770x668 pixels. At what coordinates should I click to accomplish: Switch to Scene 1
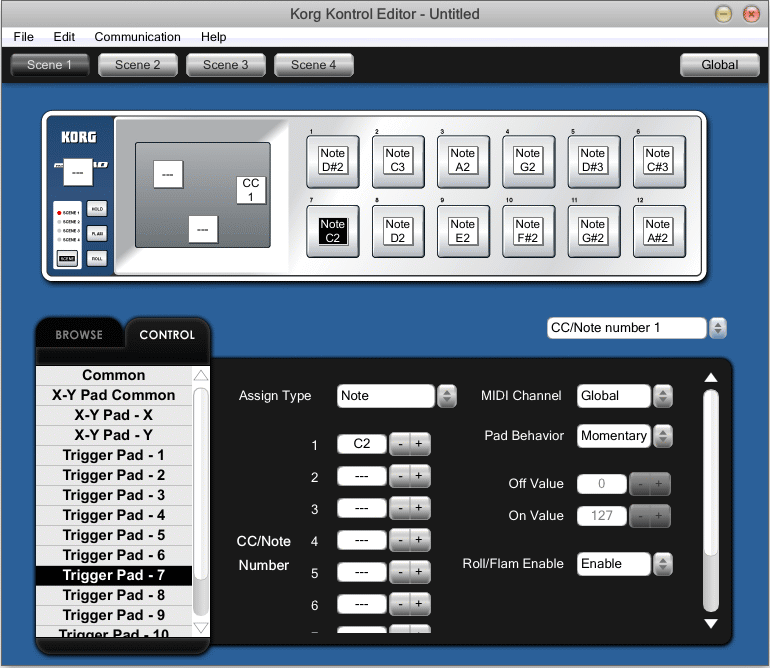(50, 65)
